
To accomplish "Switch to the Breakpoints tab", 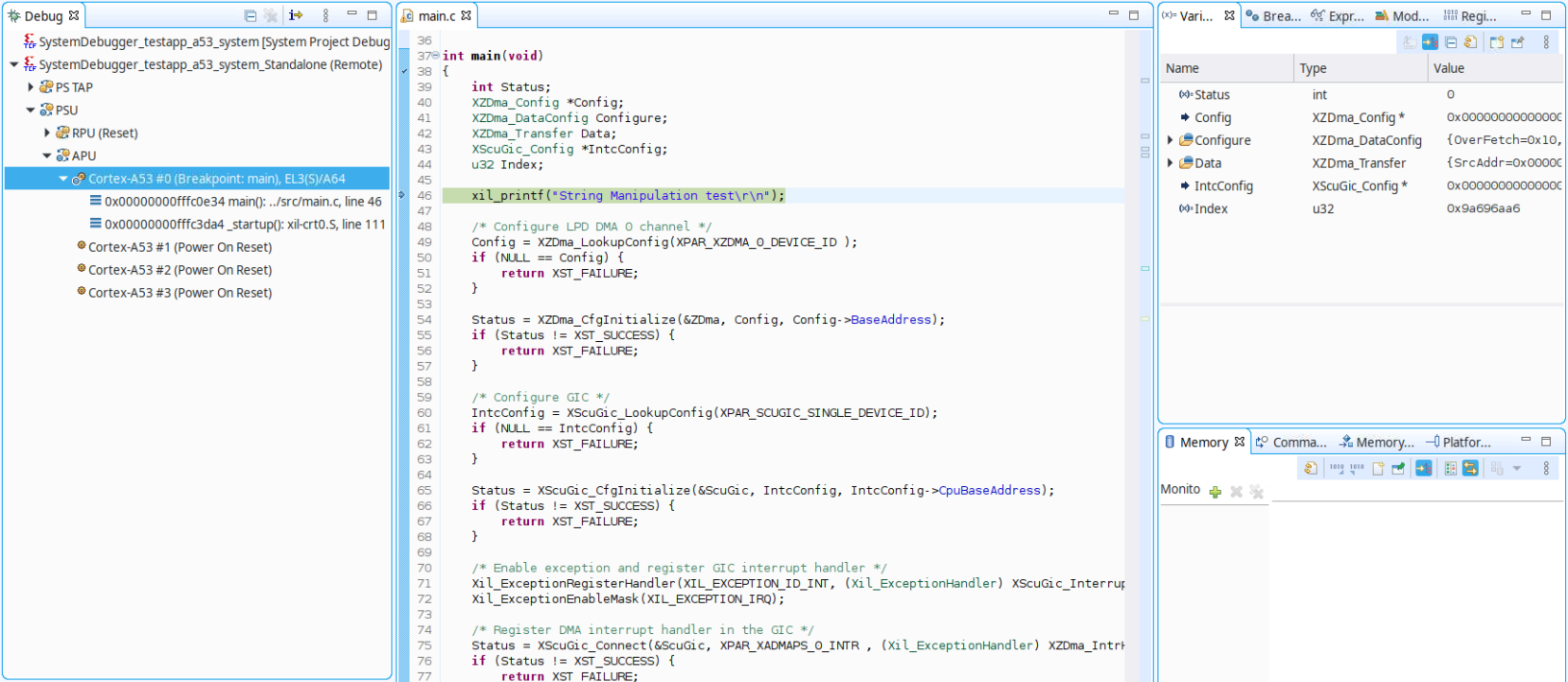I will pyautogui.click(x=1273, y=16).
